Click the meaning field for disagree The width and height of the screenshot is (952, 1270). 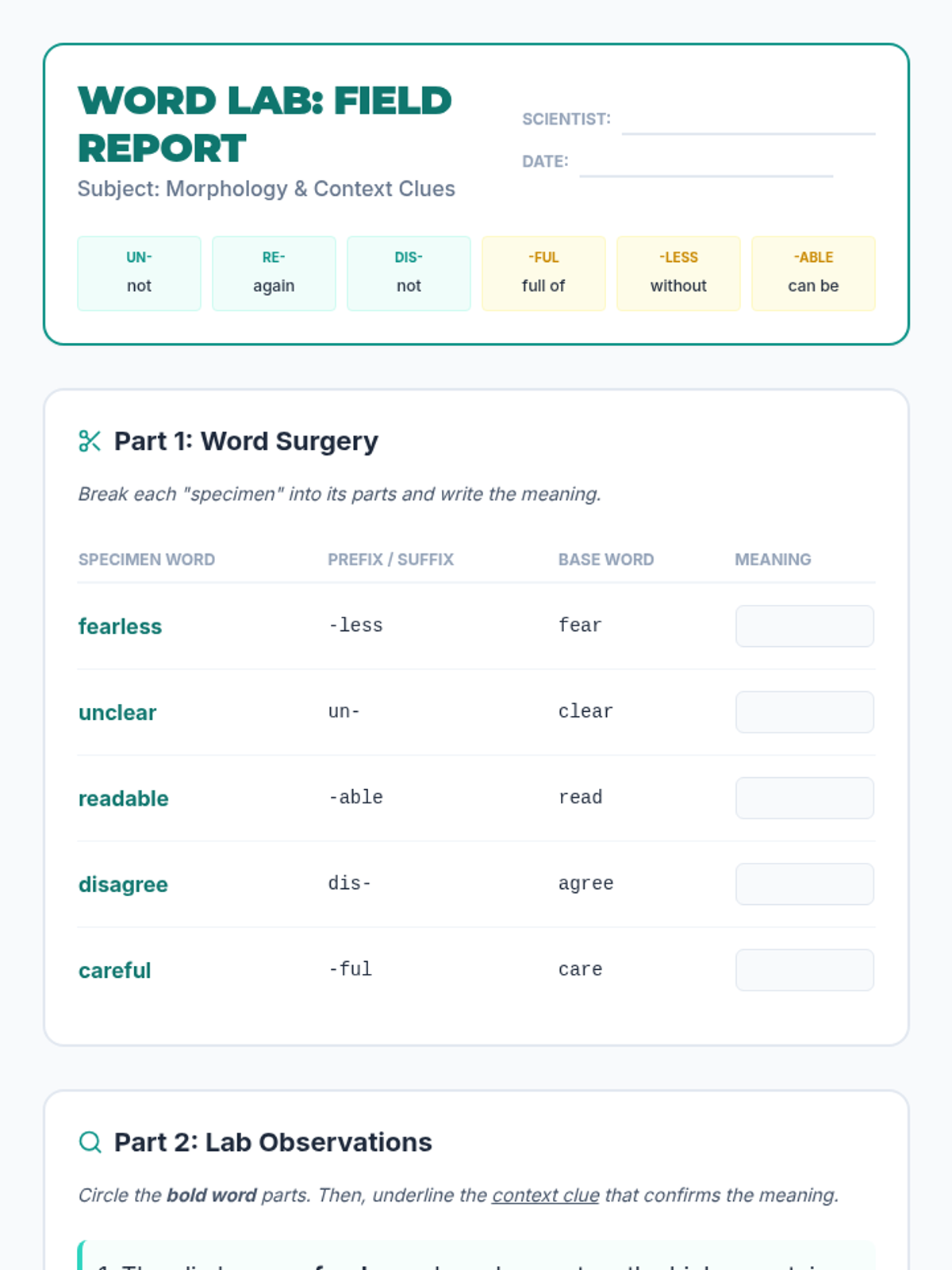tap(804, 883)
